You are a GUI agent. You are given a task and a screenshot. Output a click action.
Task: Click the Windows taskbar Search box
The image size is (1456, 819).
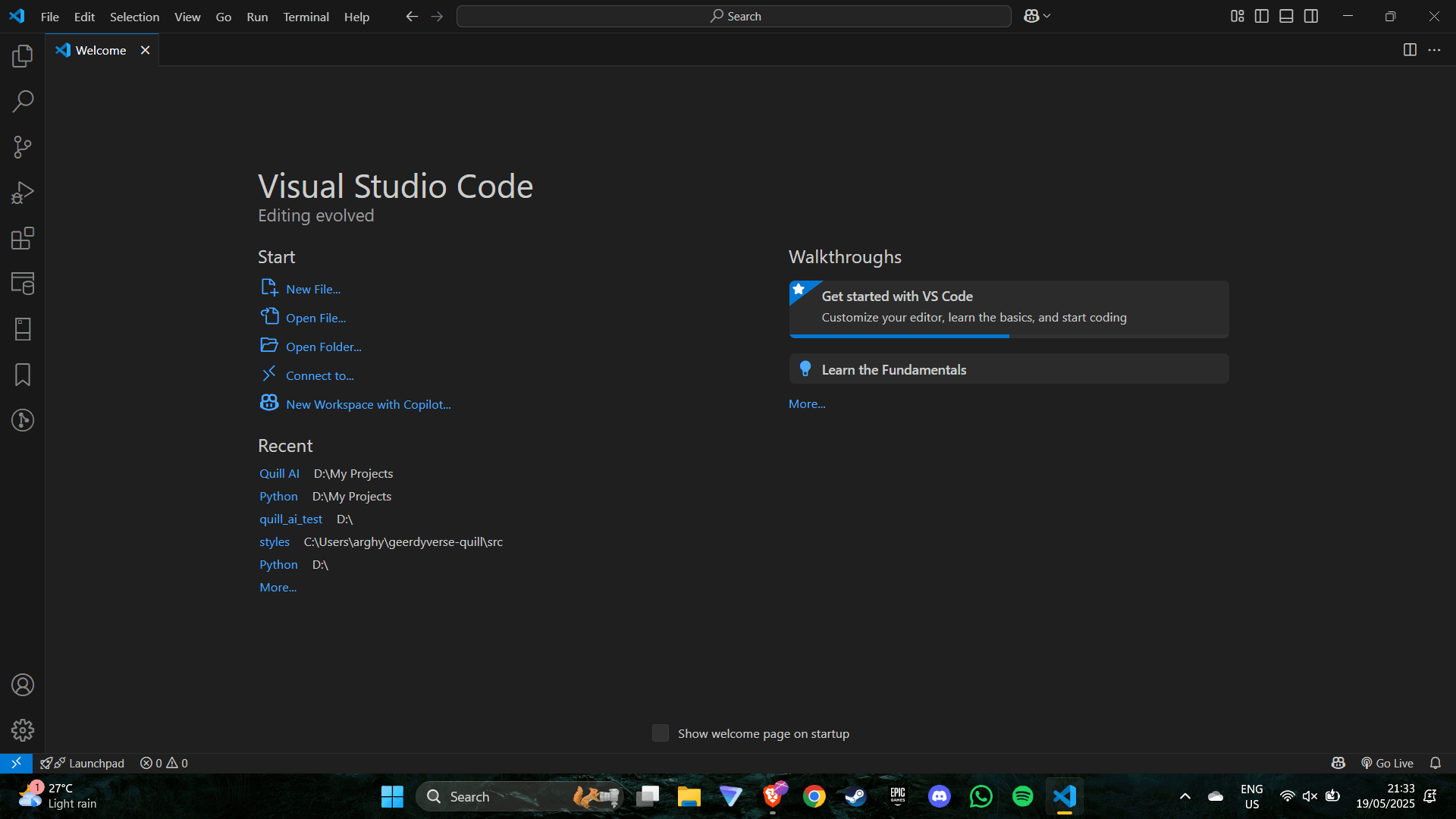point(520,796)
